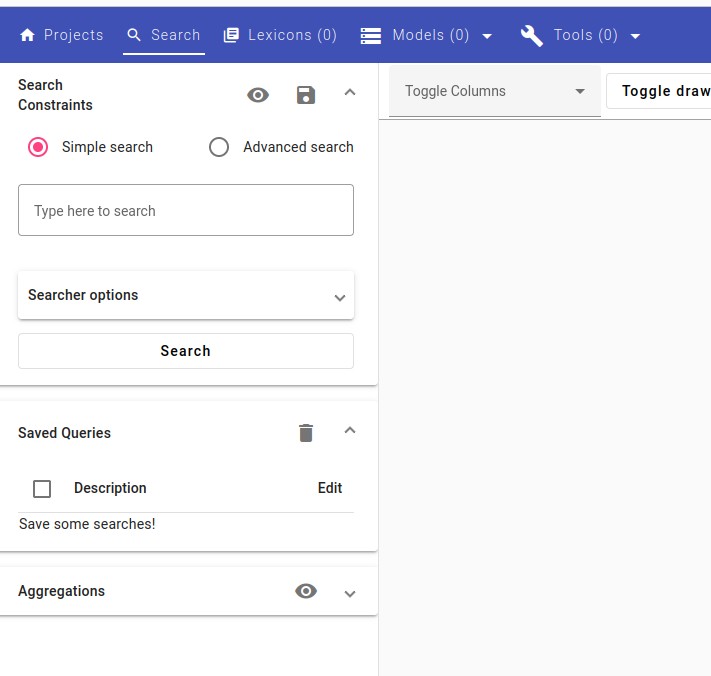Select the Simple search radio button
Viewport: 711px width, 676px height.
[x=38, y=147]
